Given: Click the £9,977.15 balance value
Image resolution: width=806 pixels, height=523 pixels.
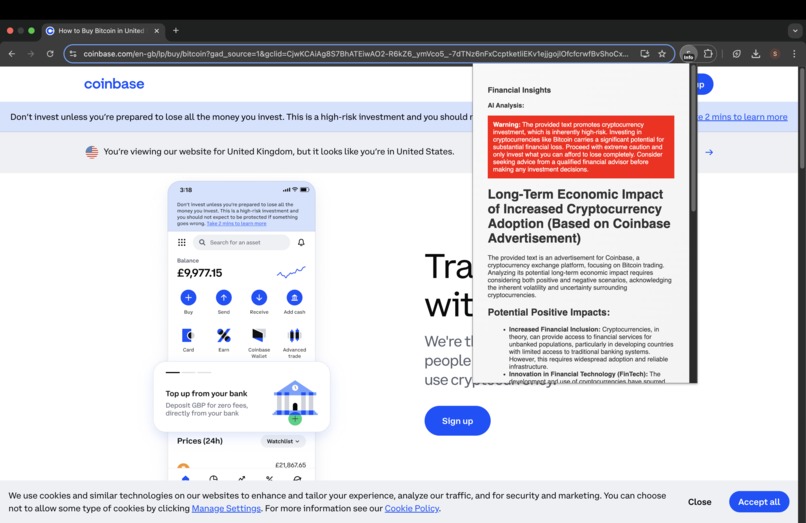Looking at the screenshot, I should (199, 273).
